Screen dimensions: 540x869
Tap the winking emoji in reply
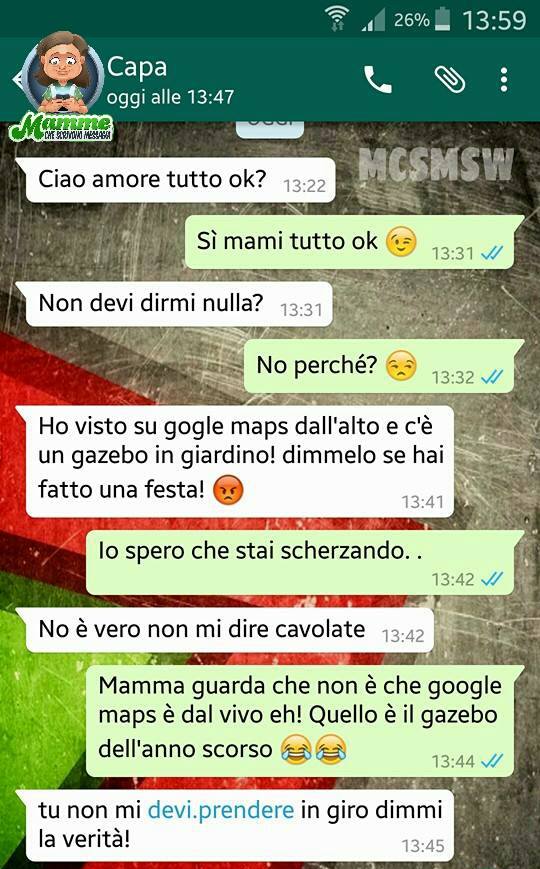(x=401, y=242)
